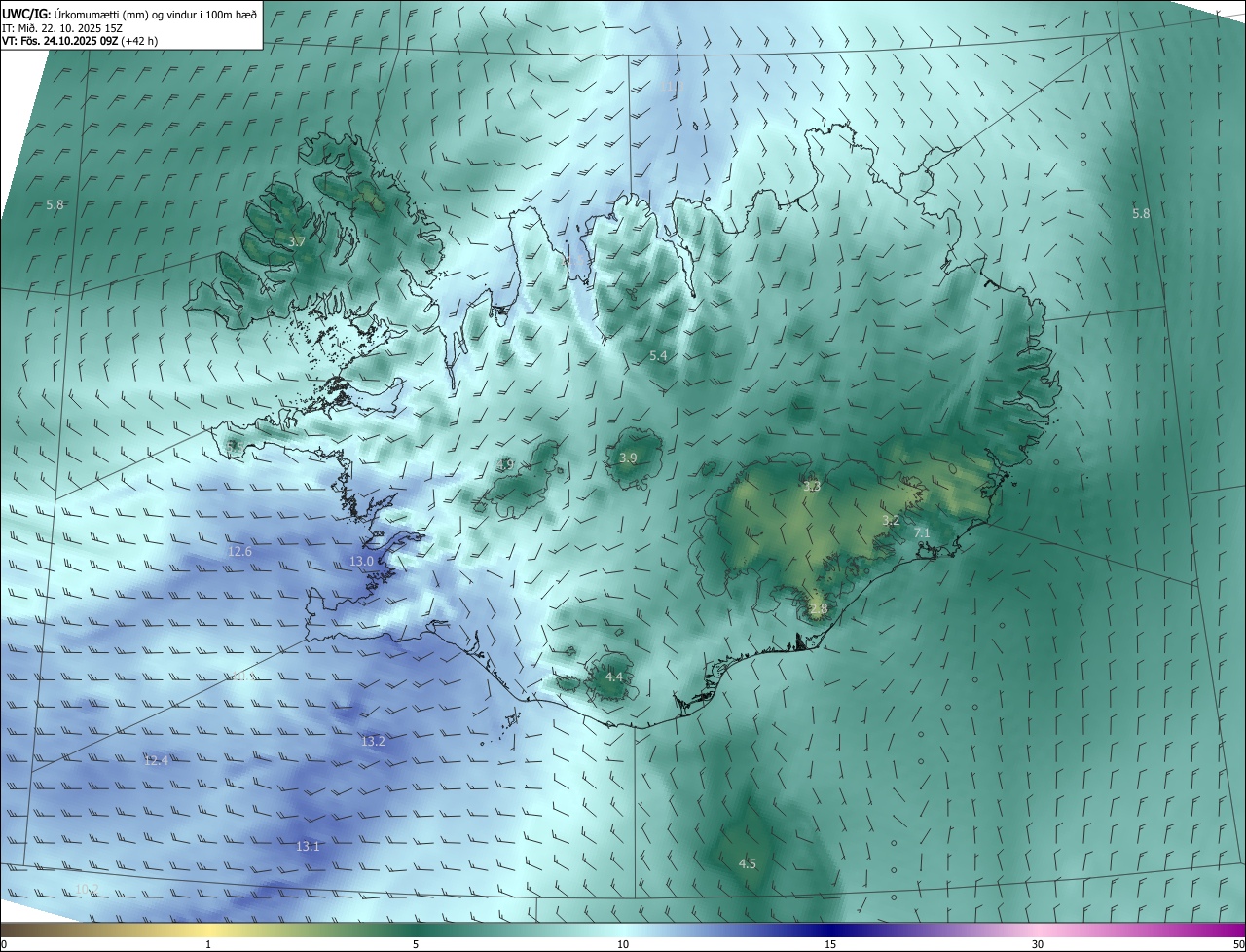Click the VT: Fös. 24.10.2025 09Z line
The width and height of the screenshot is (1246, 952).
click(80, 41)
